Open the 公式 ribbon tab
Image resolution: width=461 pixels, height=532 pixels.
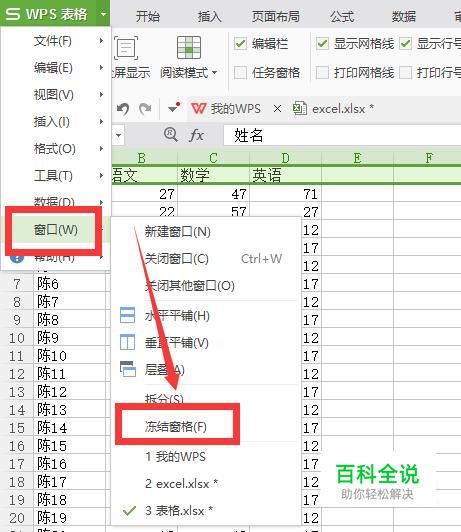(342, 16)
